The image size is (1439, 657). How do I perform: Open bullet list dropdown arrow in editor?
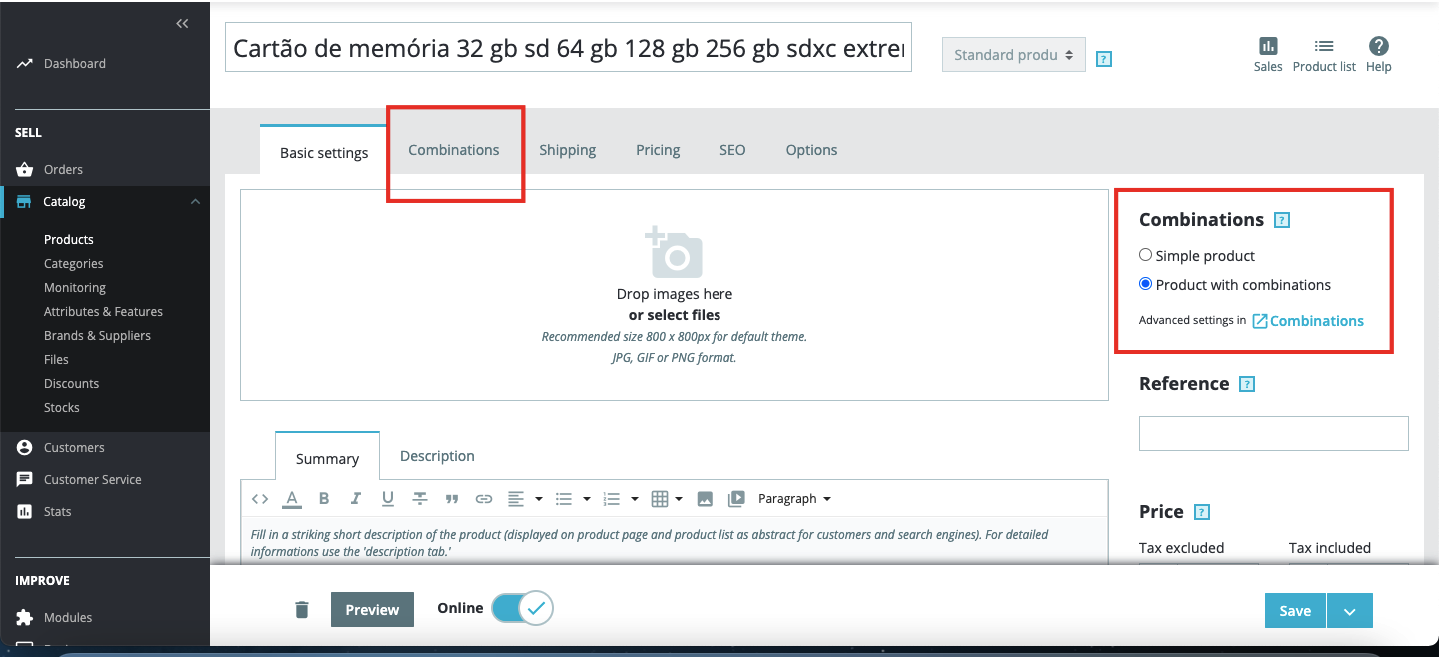tap(587, 498)
